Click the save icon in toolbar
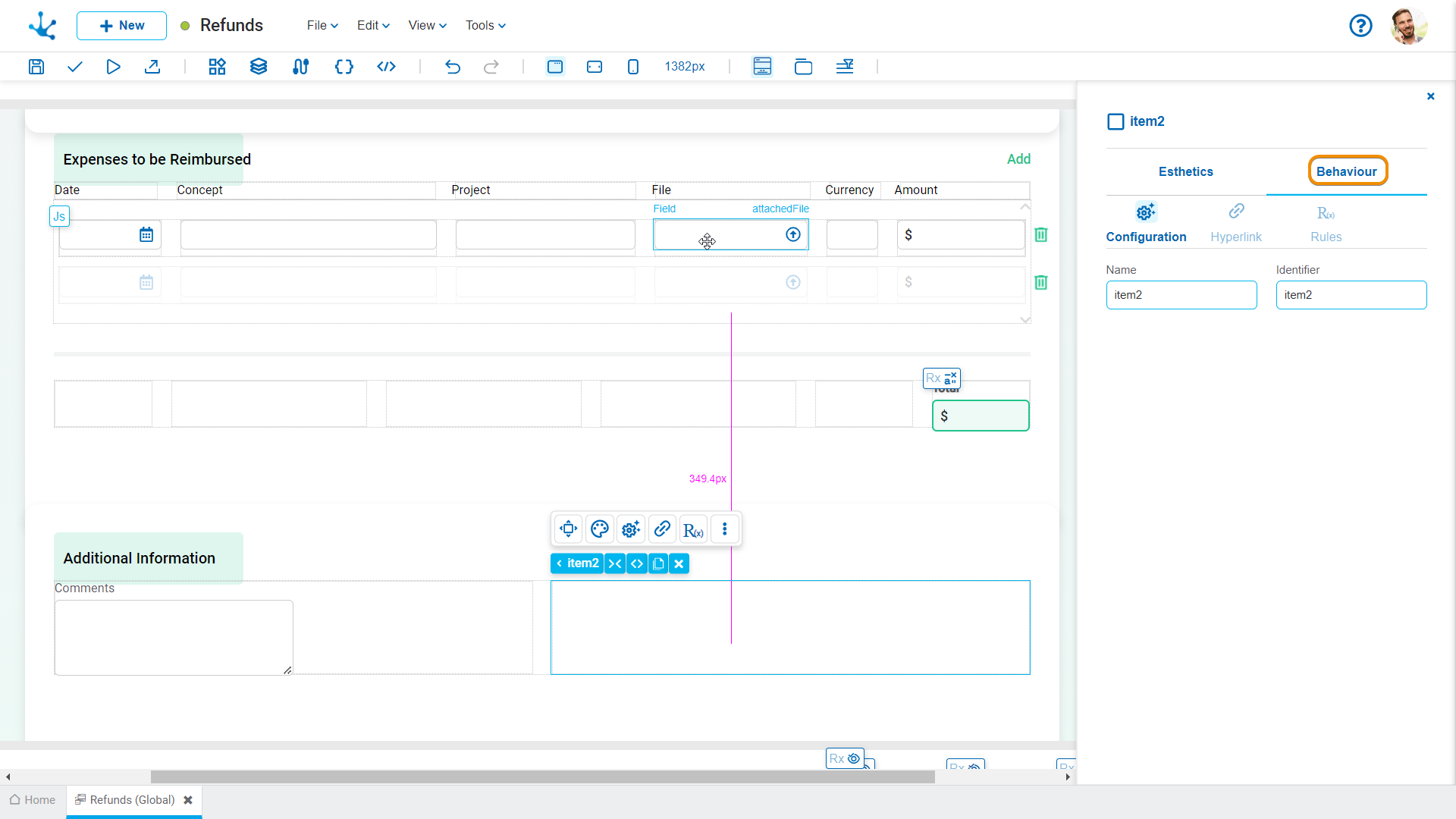The width and height of the screenshot is (1456, 819). tap(36, 67)
